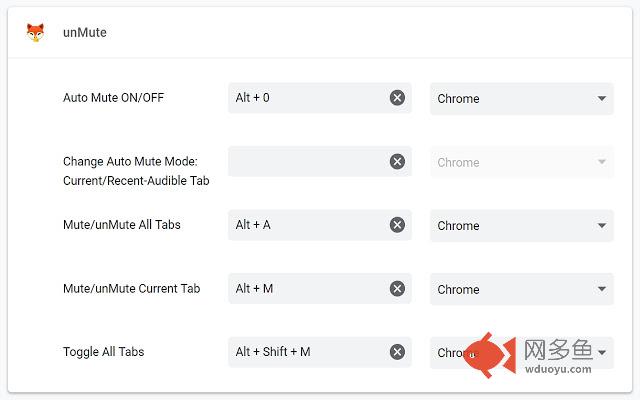Open disabled scope dropdown for Auto Mute Mode

[521, 162]
